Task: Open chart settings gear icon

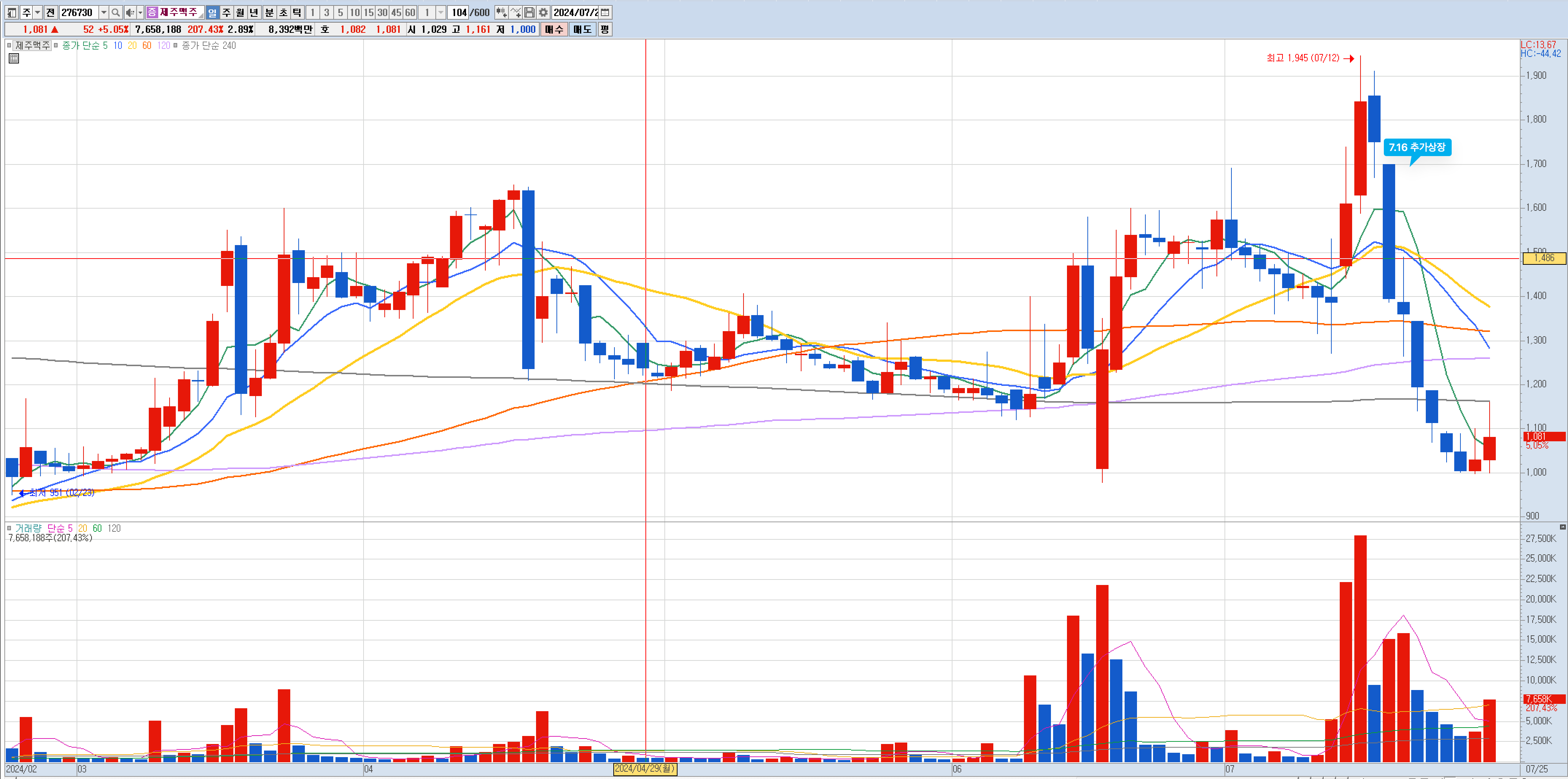Action: [x=543, y=12]
